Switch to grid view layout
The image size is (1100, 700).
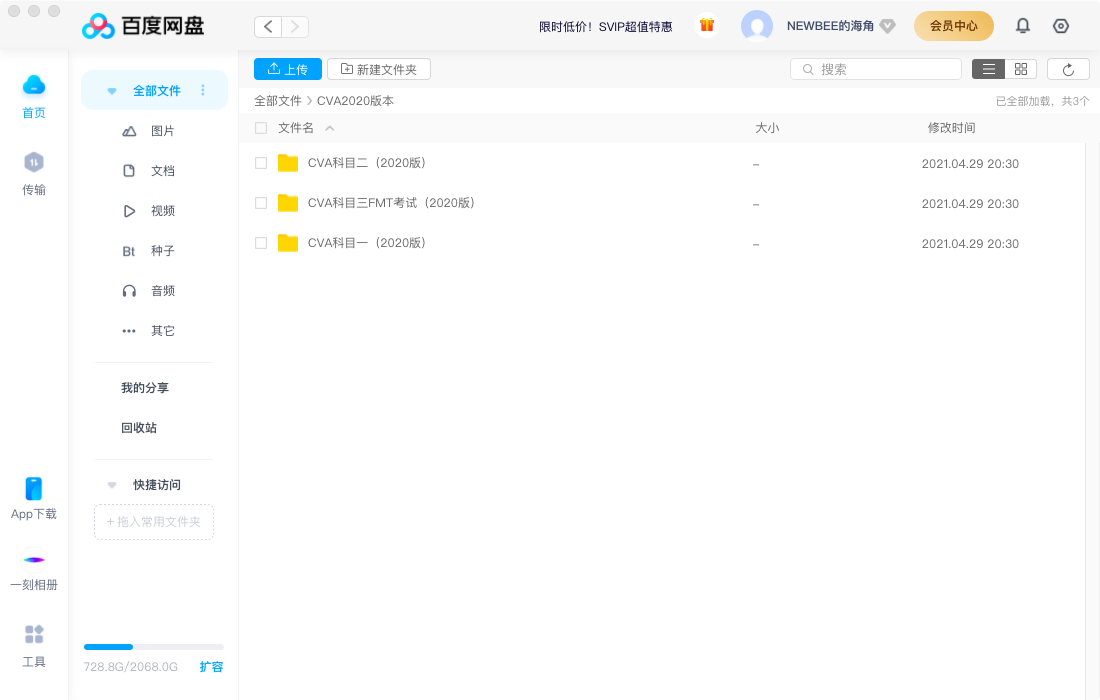1020,69
